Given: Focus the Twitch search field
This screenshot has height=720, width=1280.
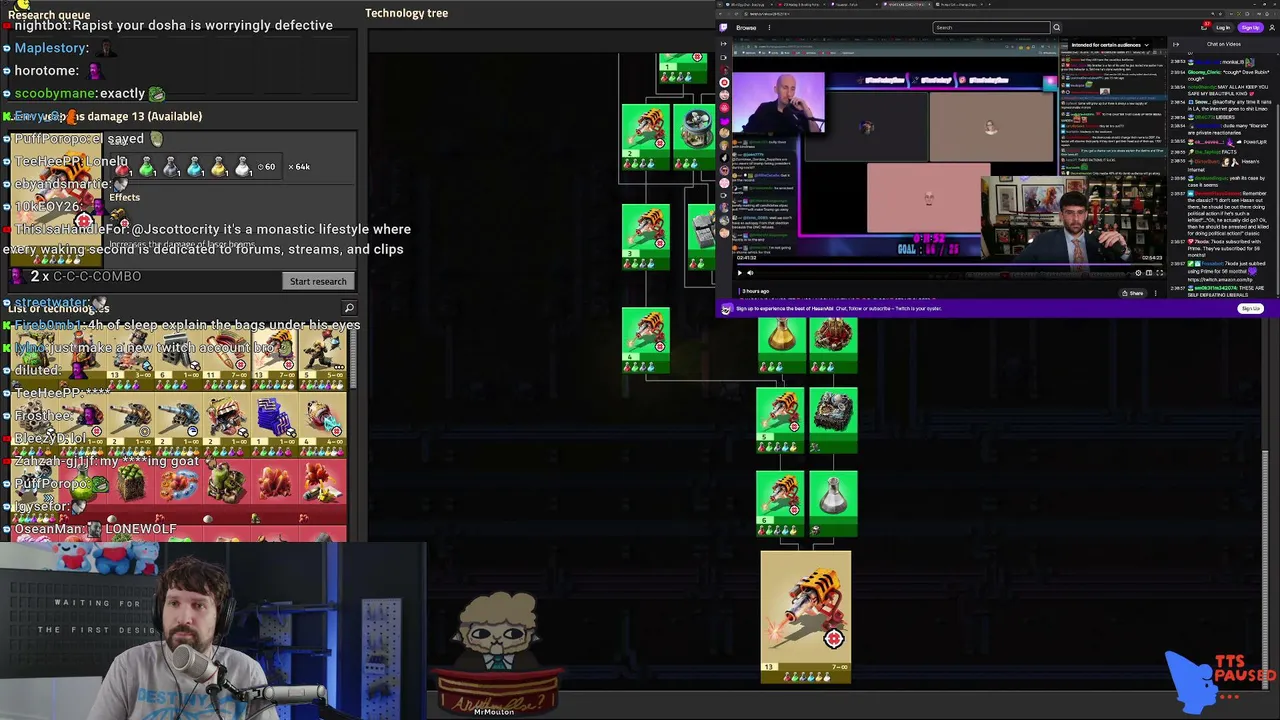Looking at the screenshot, I should pos(991,27).
